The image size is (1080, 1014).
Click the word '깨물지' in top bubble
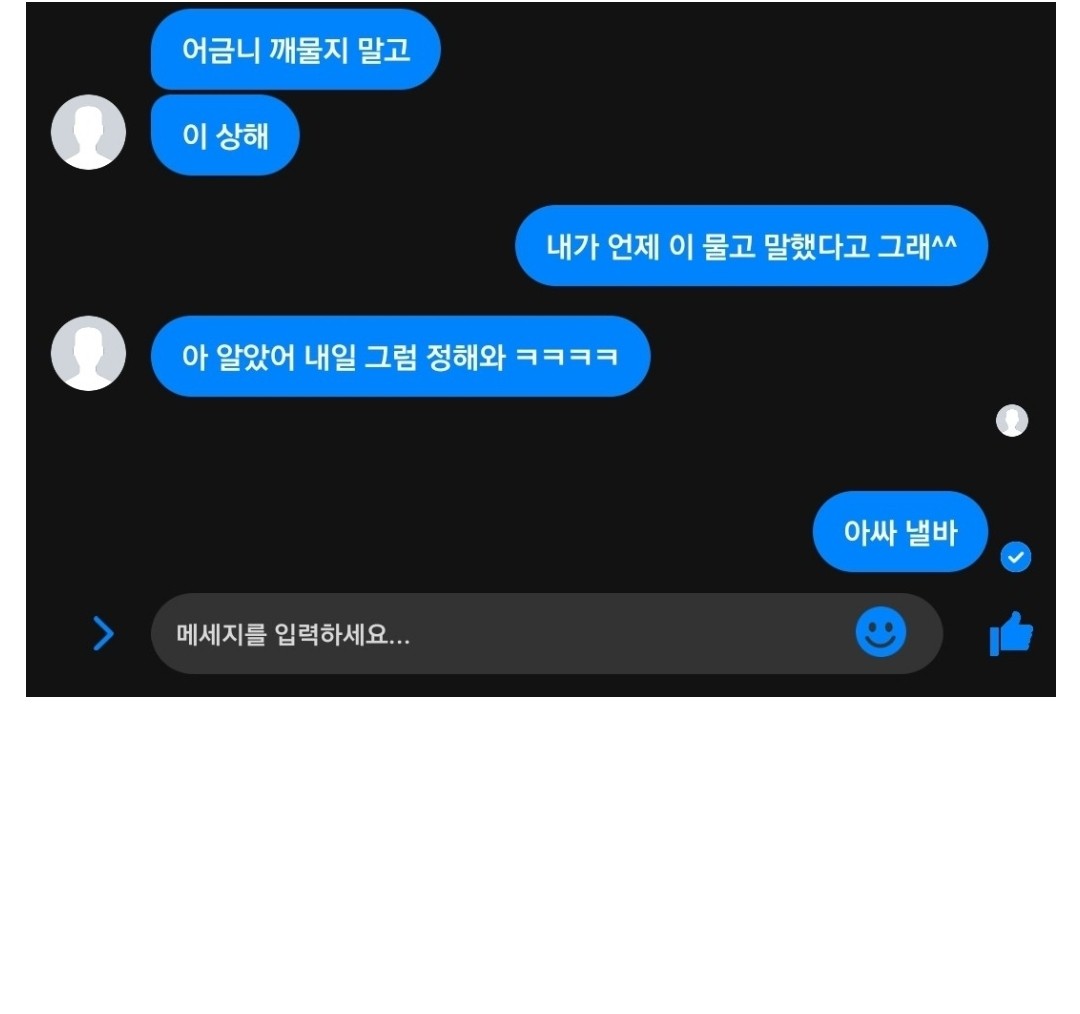pyautogui.click(x=308, y=50)
